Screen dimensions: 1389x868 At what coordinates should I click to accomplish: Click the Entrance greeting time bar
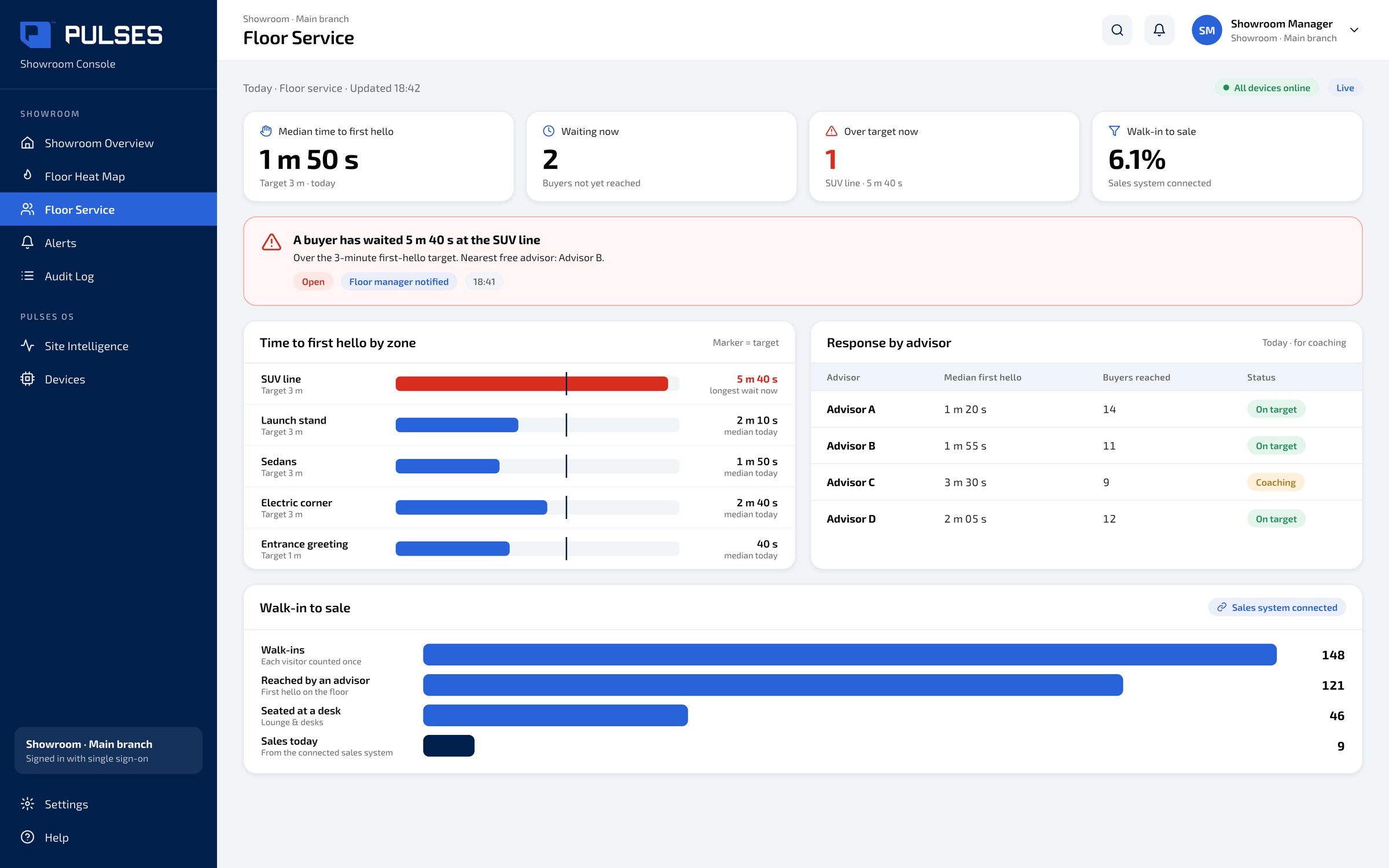(x=453, y=549)
